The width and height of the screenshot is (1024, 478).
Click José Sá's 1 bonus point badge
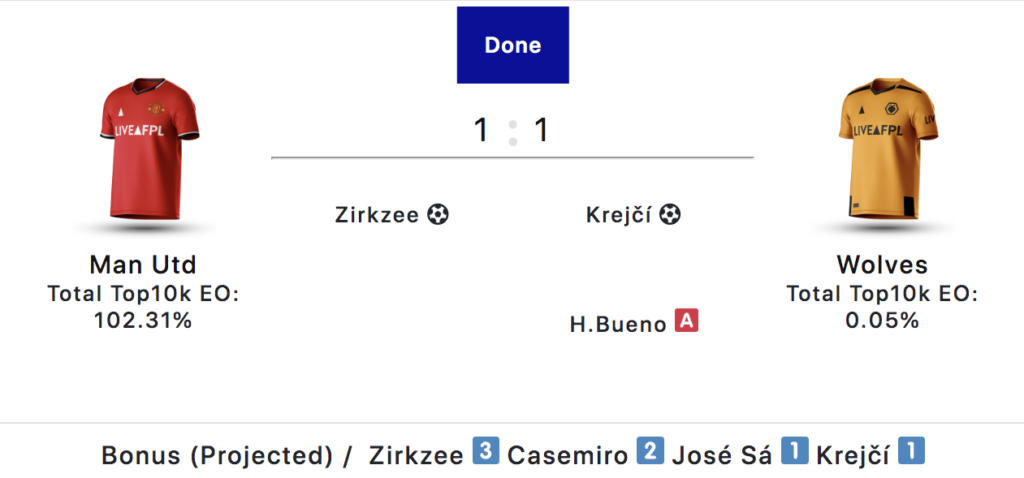[x=793, y=453]
